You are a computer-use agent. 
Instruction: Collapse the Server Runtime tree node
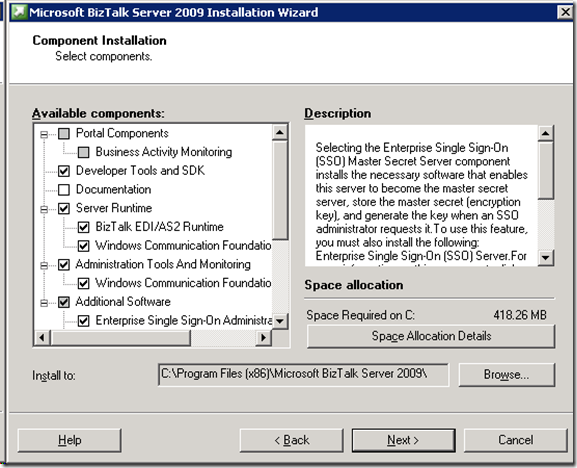(x=44, y=209)
